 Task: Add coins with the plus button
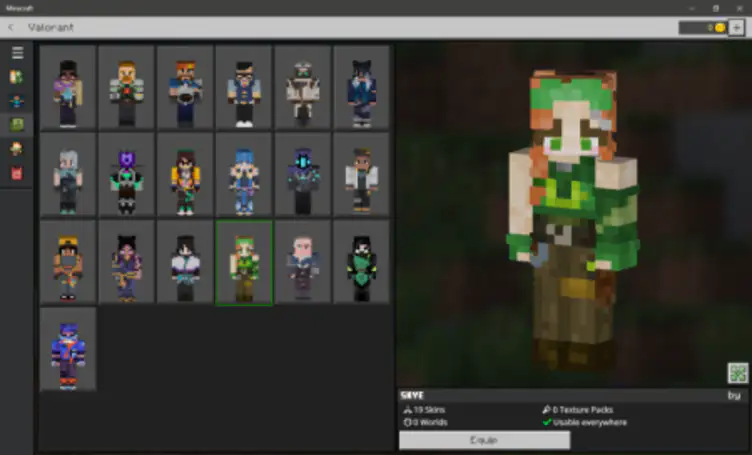tap(736, 28)
